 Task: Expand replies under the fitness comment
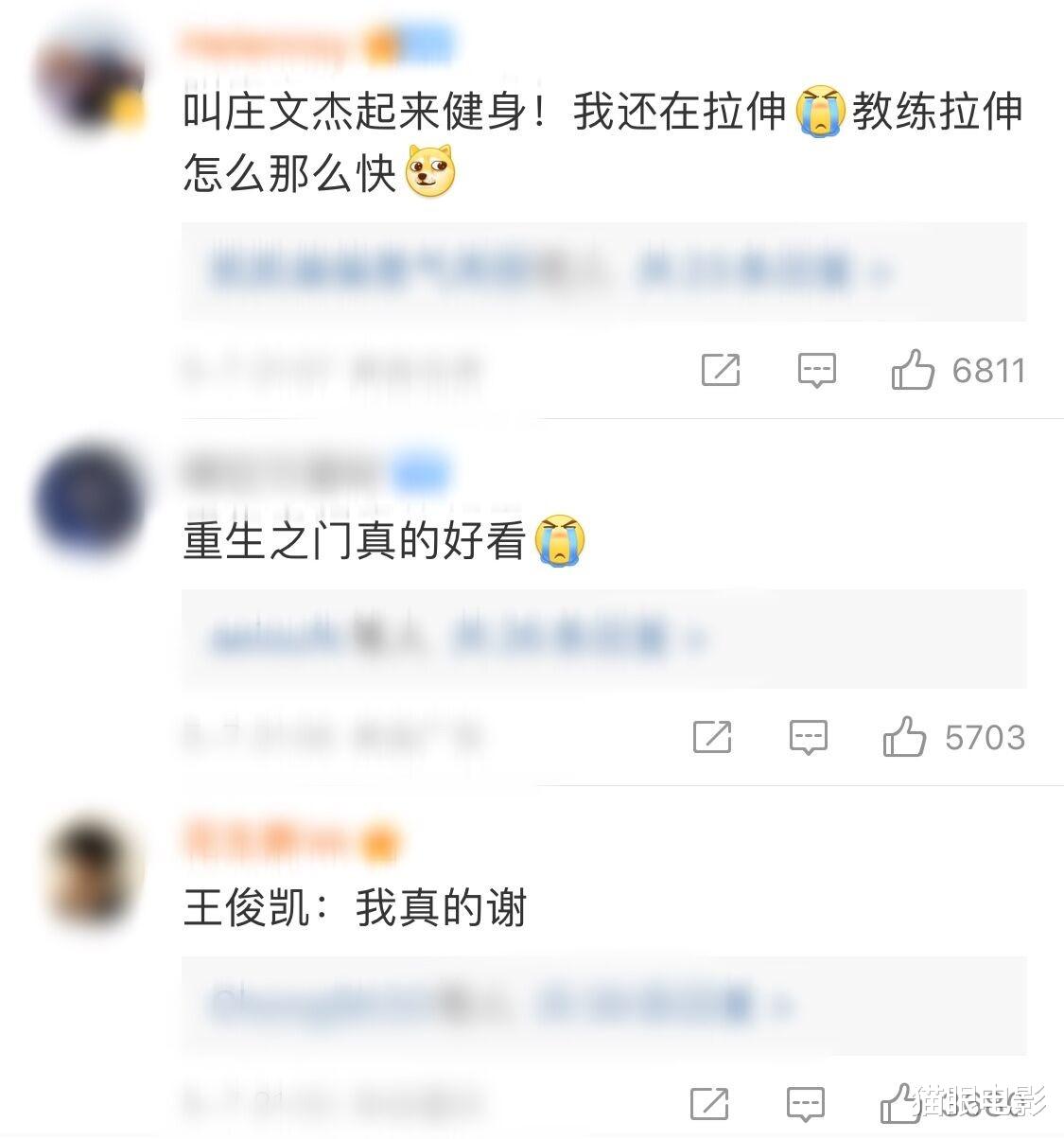603,272
